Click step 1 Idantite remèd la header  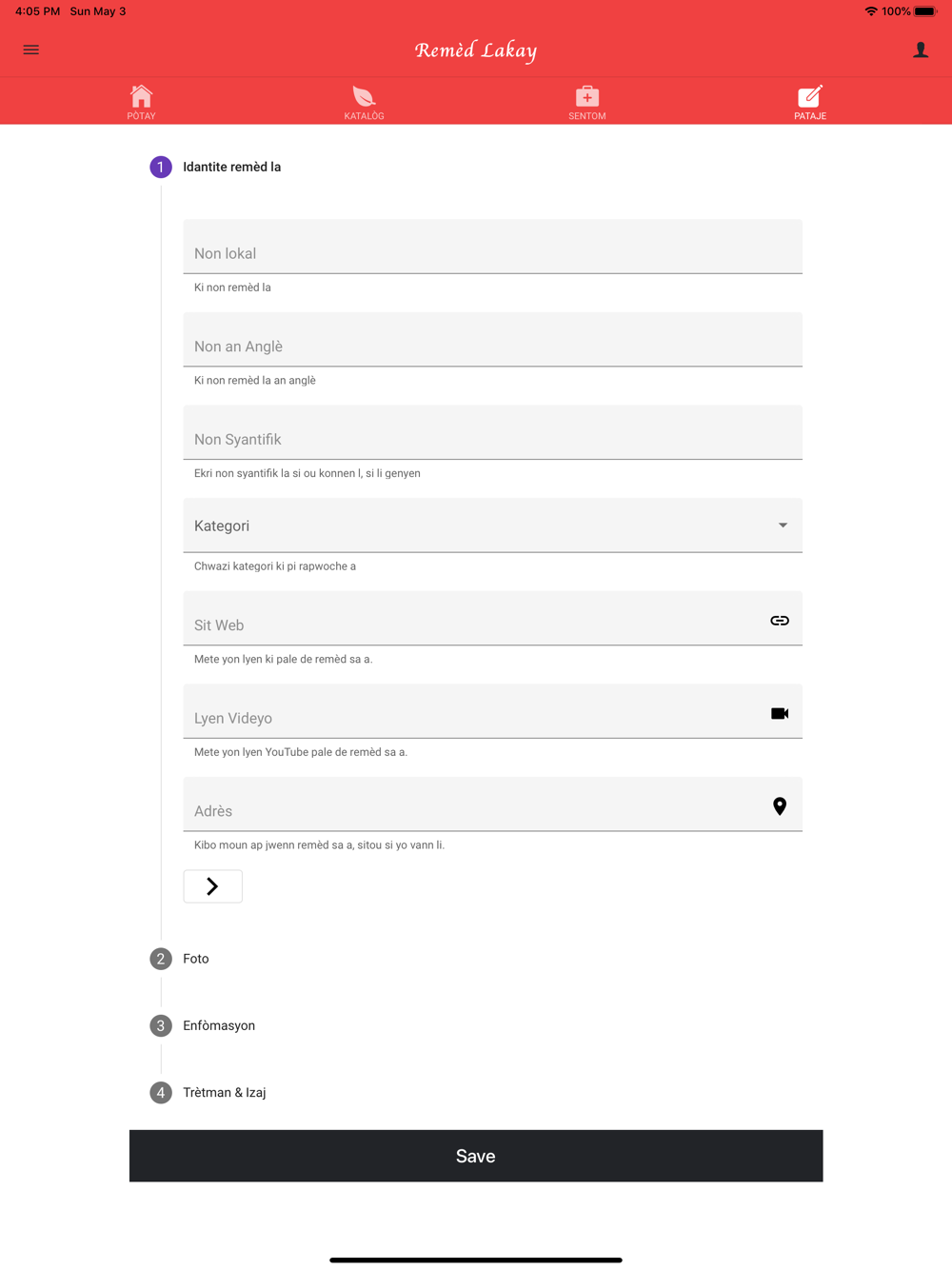231,167
